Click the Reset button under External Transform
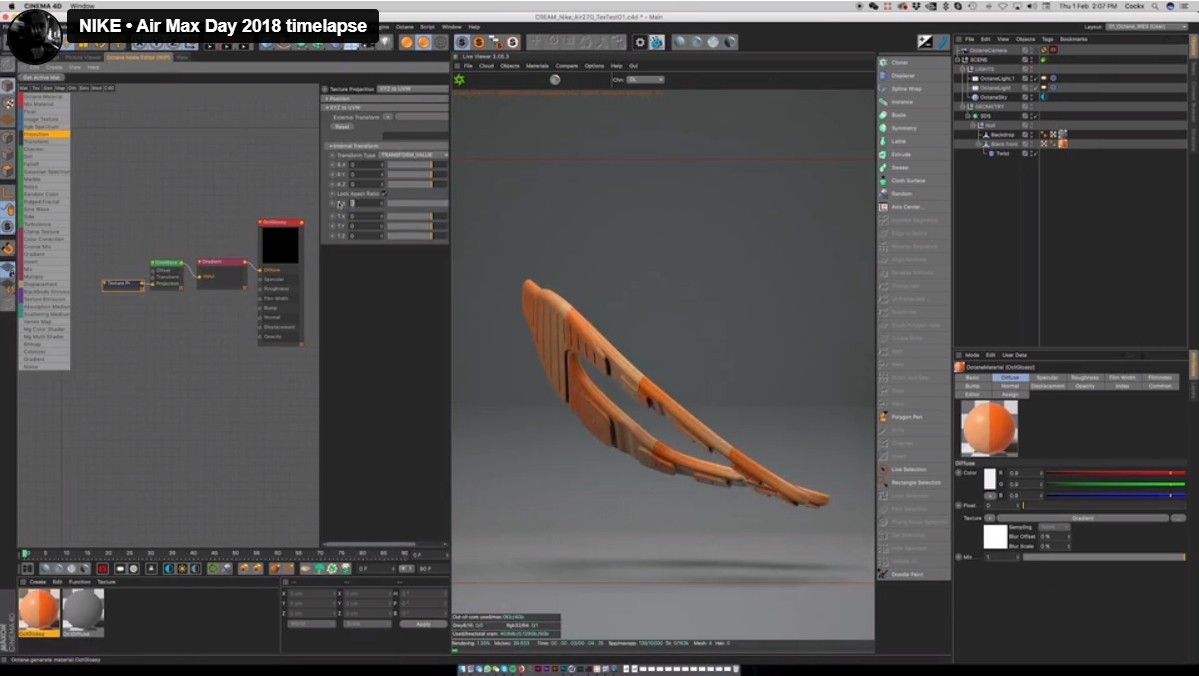 343,127
